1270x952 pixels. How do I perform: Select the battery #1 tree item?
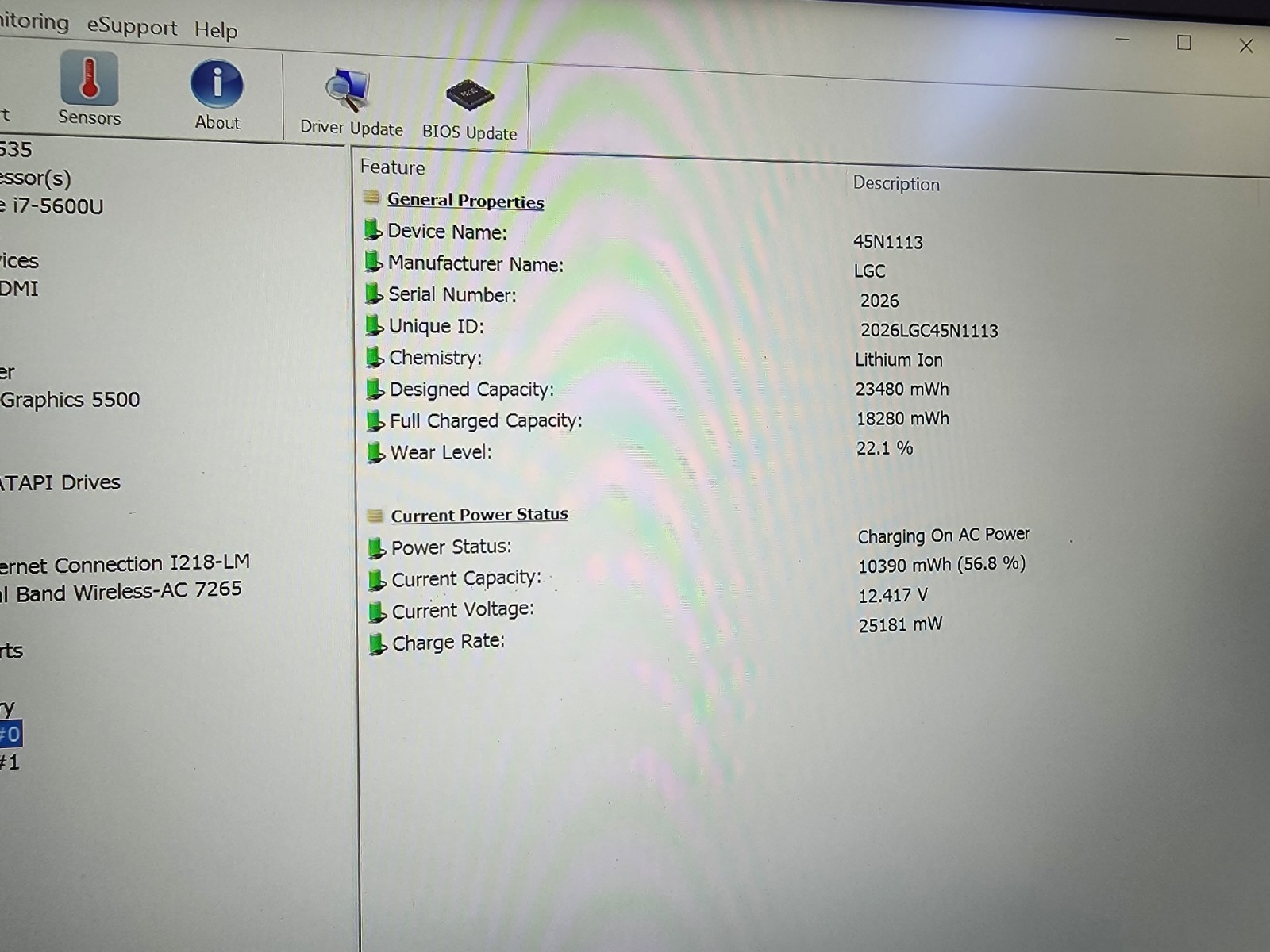point(10,762)
